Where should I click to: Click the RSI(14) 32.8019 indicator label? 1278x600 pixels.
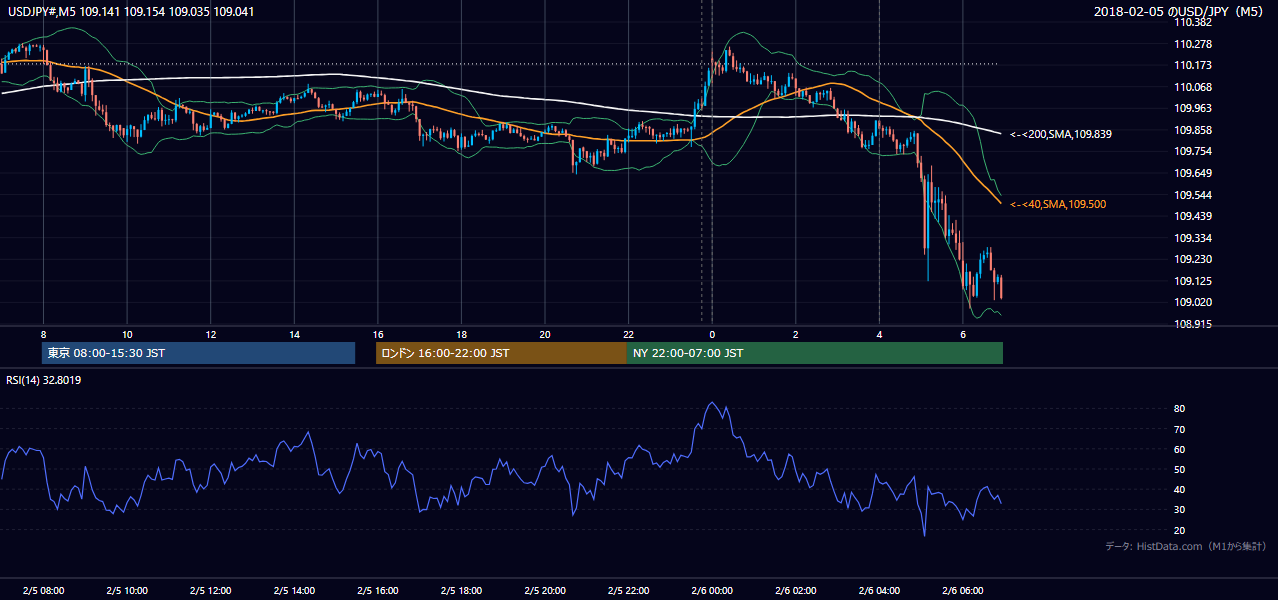(43, 380)
